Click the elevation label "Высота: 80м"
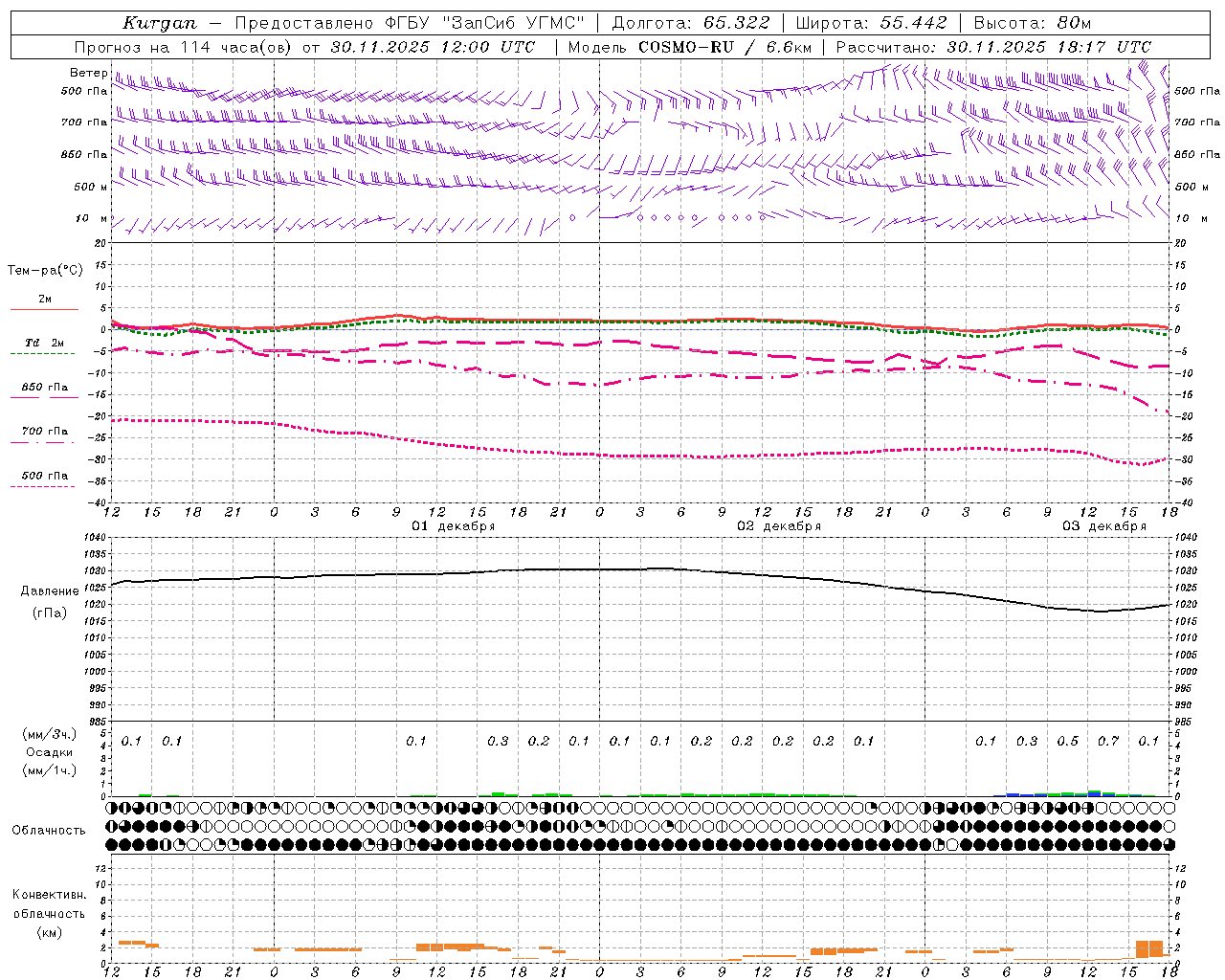 [1032, 23]
